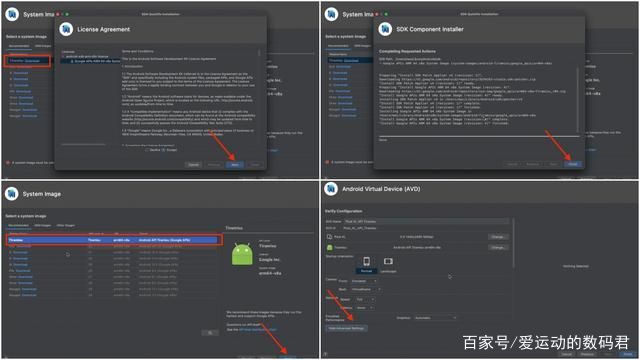Screen dimensions: 640x360
Task: Select the highlighted Tiramisu arm64-v8a row
Action: coord(114,240)
